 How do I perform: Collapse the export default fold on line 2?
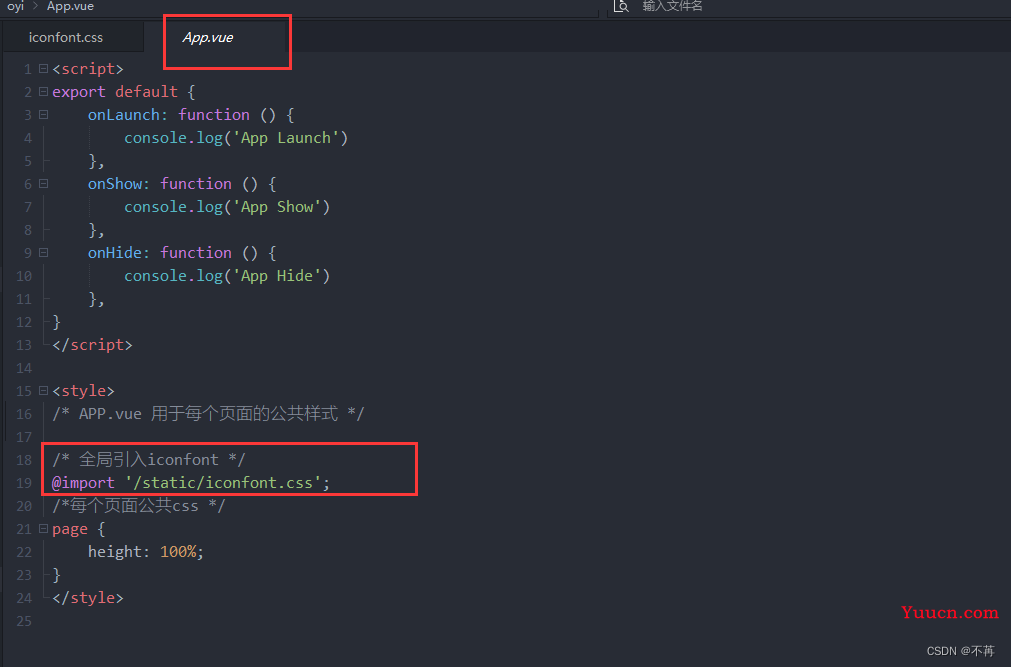(43, 92)
